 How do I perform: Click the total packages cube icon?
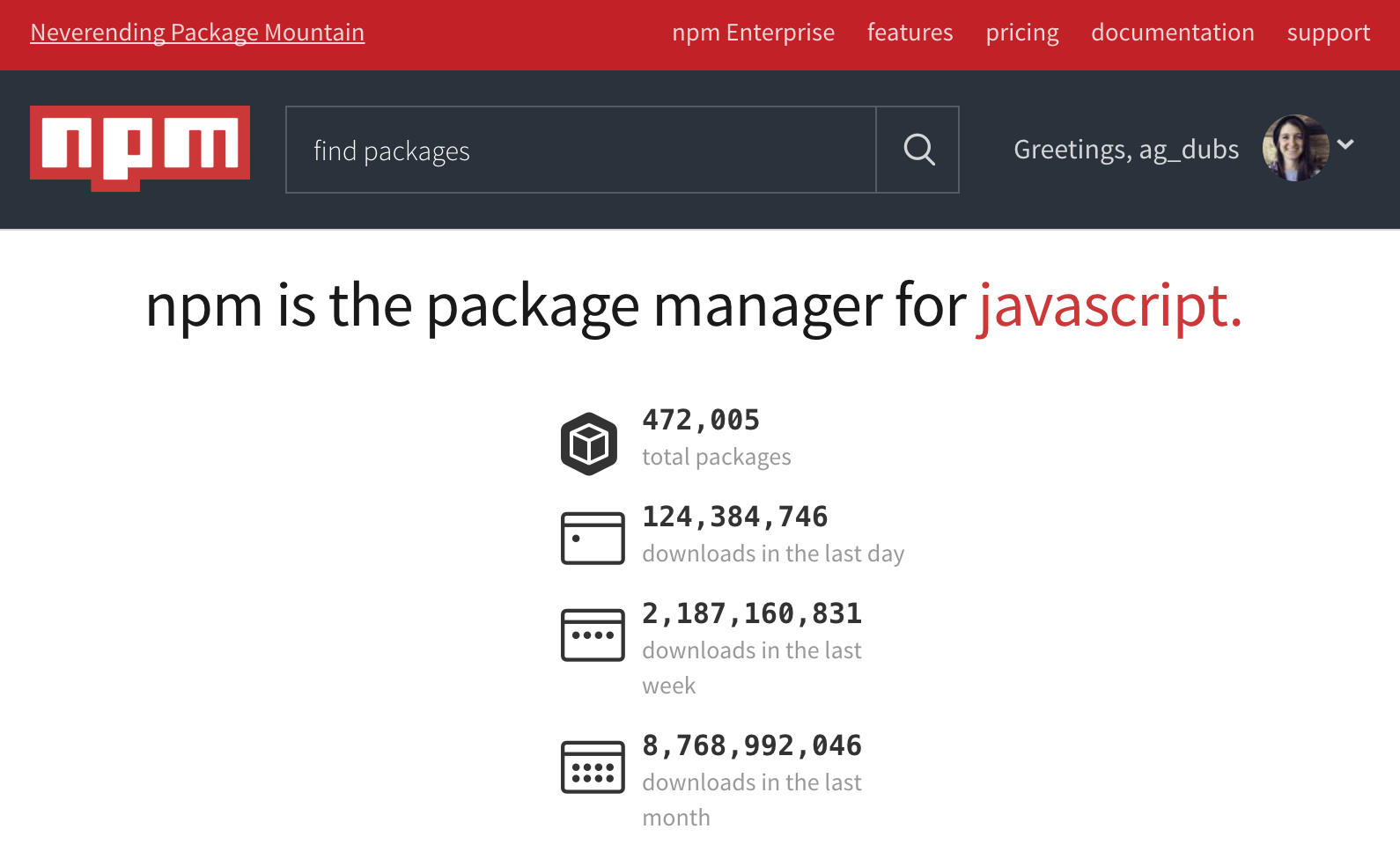coord(589,444)
